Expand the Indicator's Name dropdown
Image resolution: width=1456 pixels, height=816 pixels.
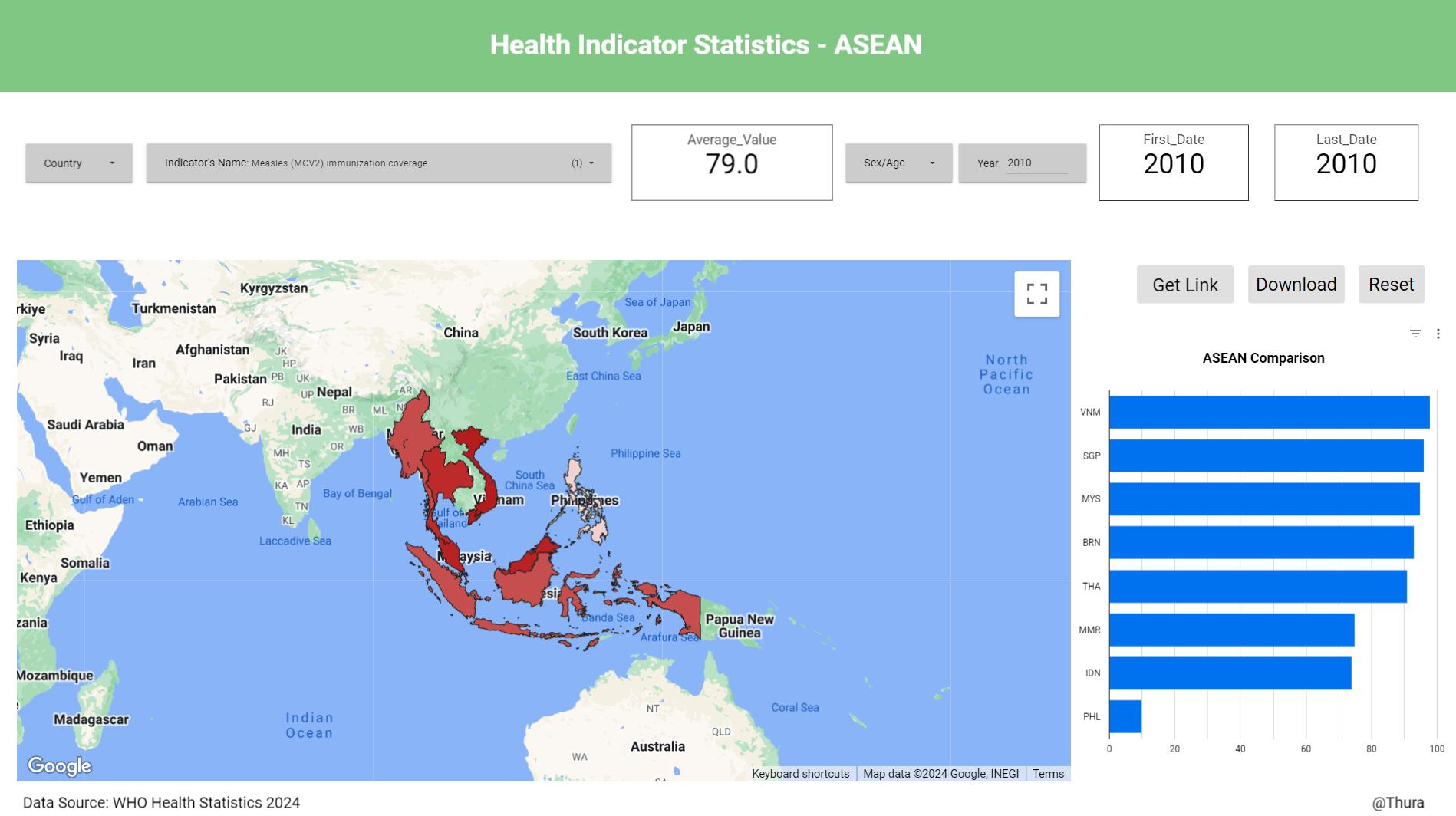click(x=379, y=163)
